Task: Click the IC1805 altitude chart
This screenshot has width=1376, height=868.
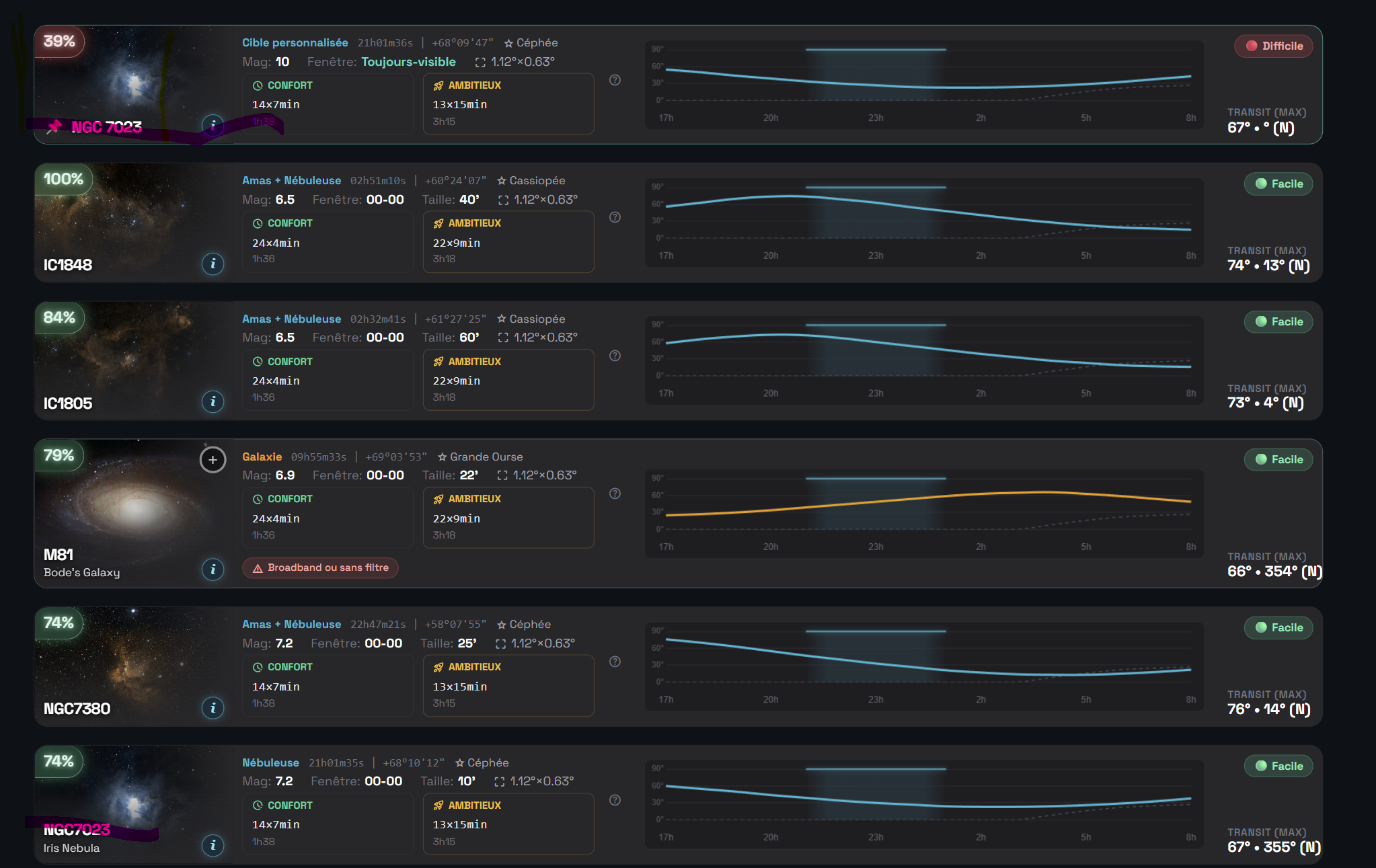Action: tap(924, 360)
